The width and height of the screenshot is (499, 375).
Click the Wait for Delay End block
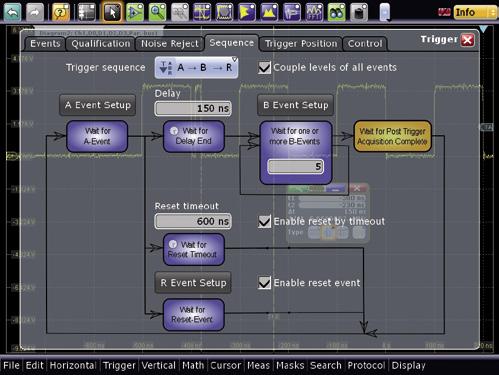(194, 136)
